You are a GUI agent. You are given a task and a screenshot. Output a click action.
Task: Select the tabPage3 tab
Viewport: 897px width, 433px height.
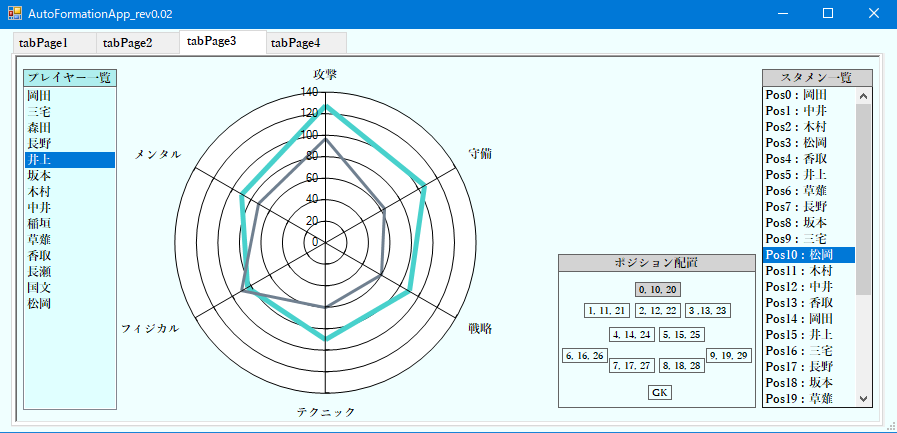(x=223, y=42)
